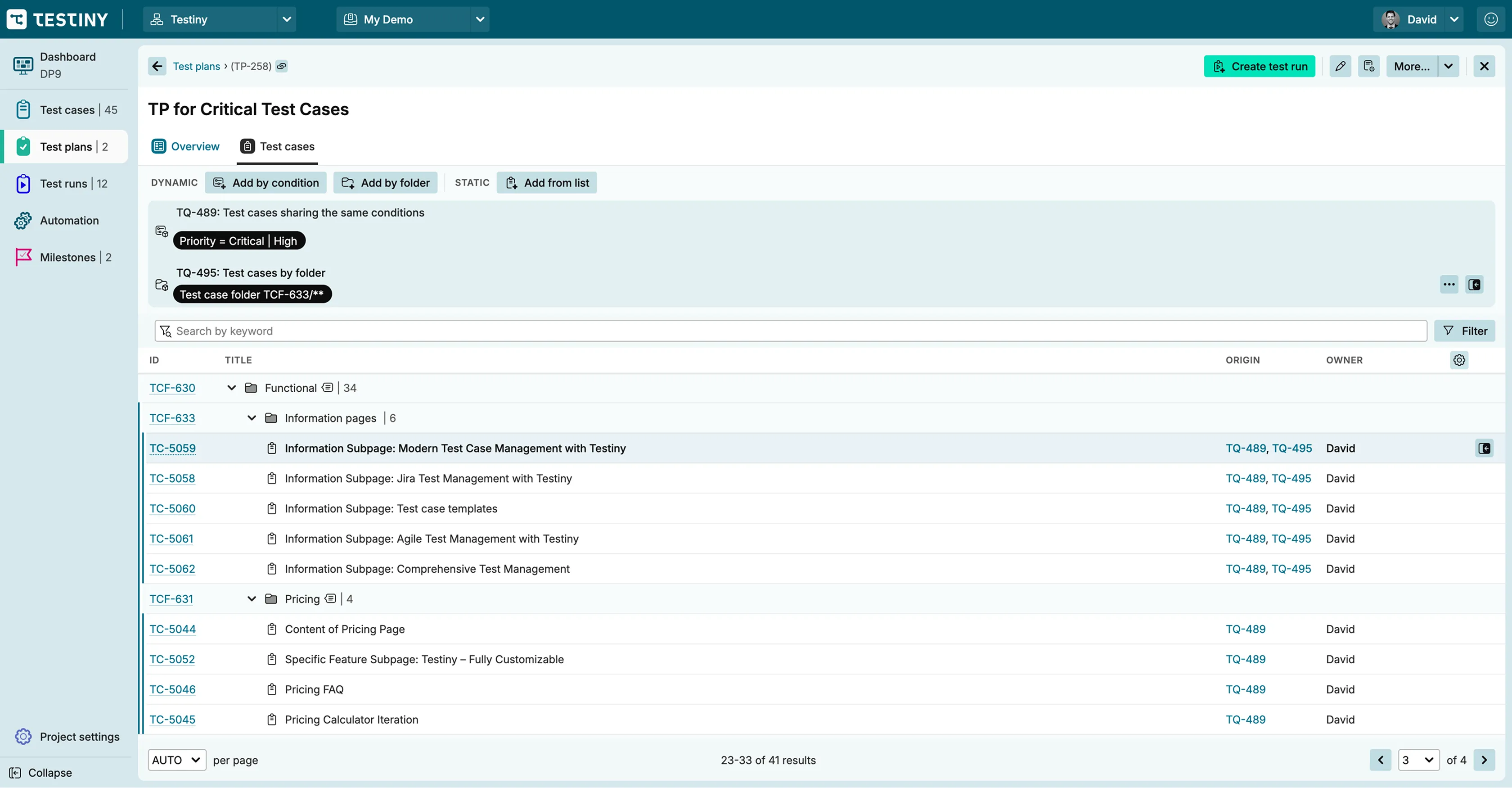Click the Testiny logo icon
The width and height of the screenshot is (1512, 788).
point(17,19)
